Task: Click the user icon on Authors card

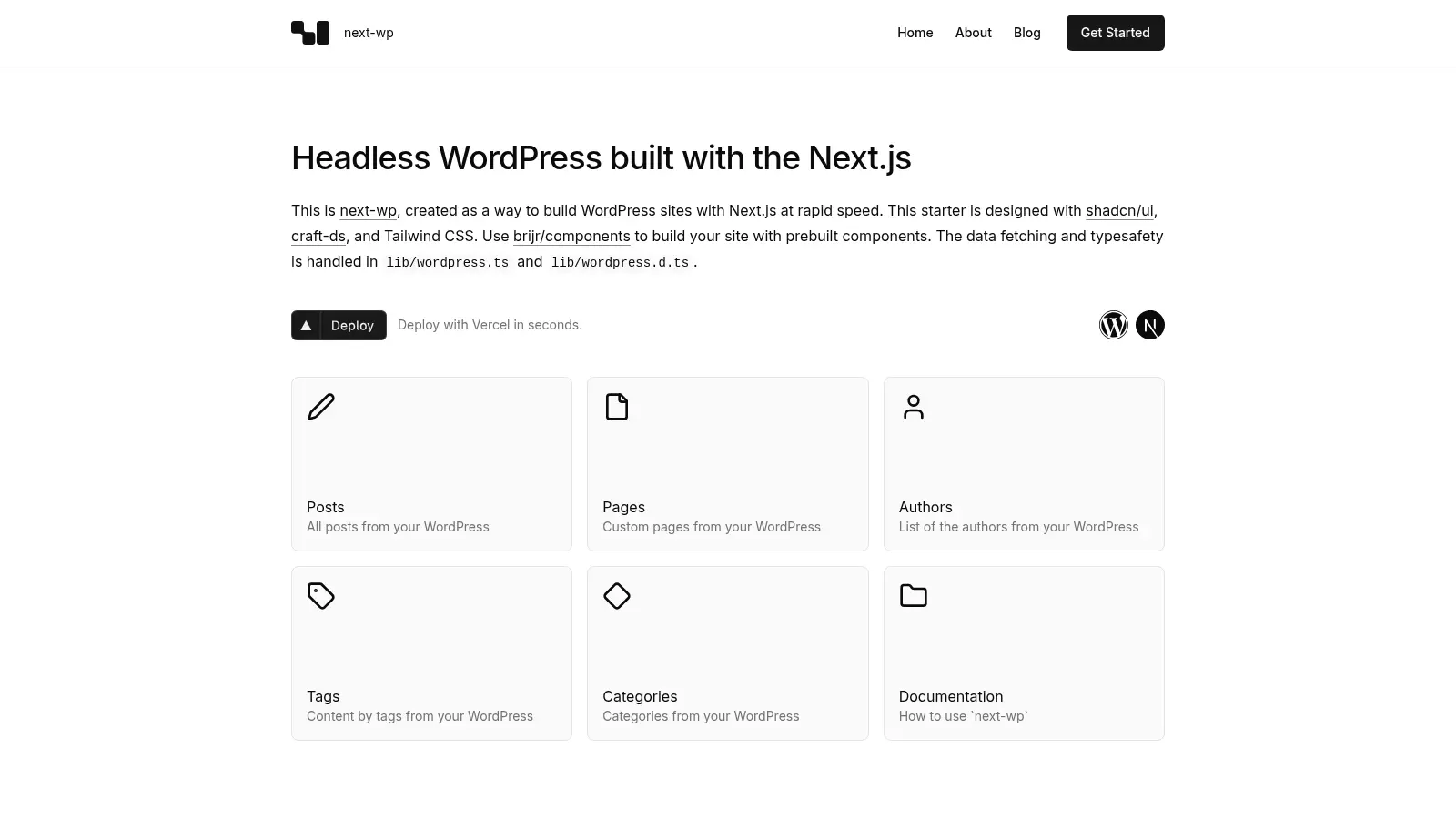Action: [x=914, y=407]
